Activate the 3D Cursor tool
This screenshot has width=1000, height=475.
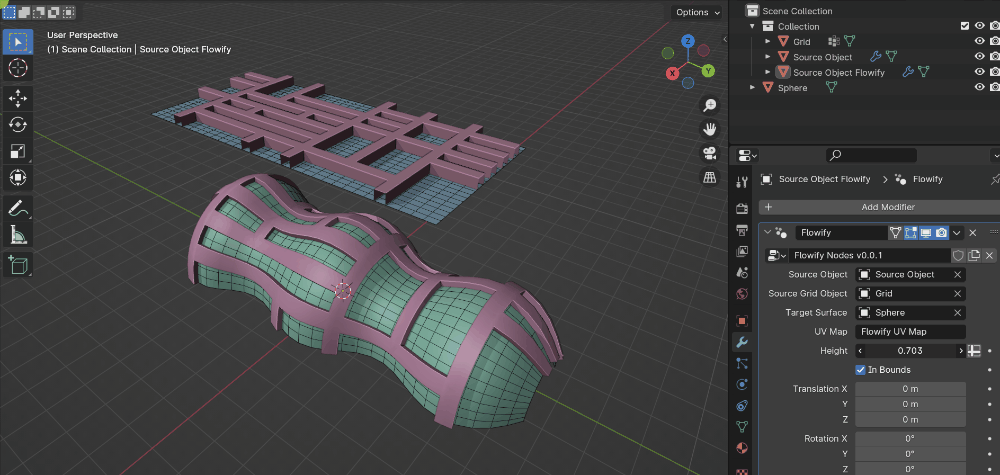click(18, 67)
